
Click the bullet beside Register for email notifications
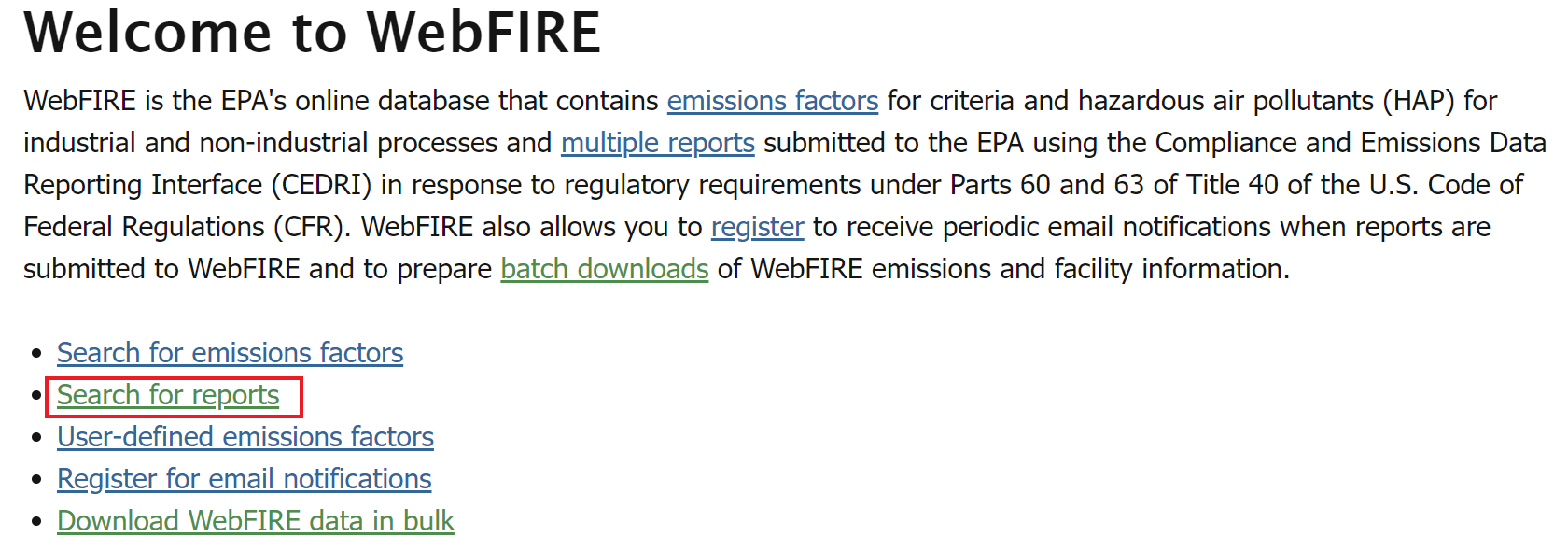point(37,480)
